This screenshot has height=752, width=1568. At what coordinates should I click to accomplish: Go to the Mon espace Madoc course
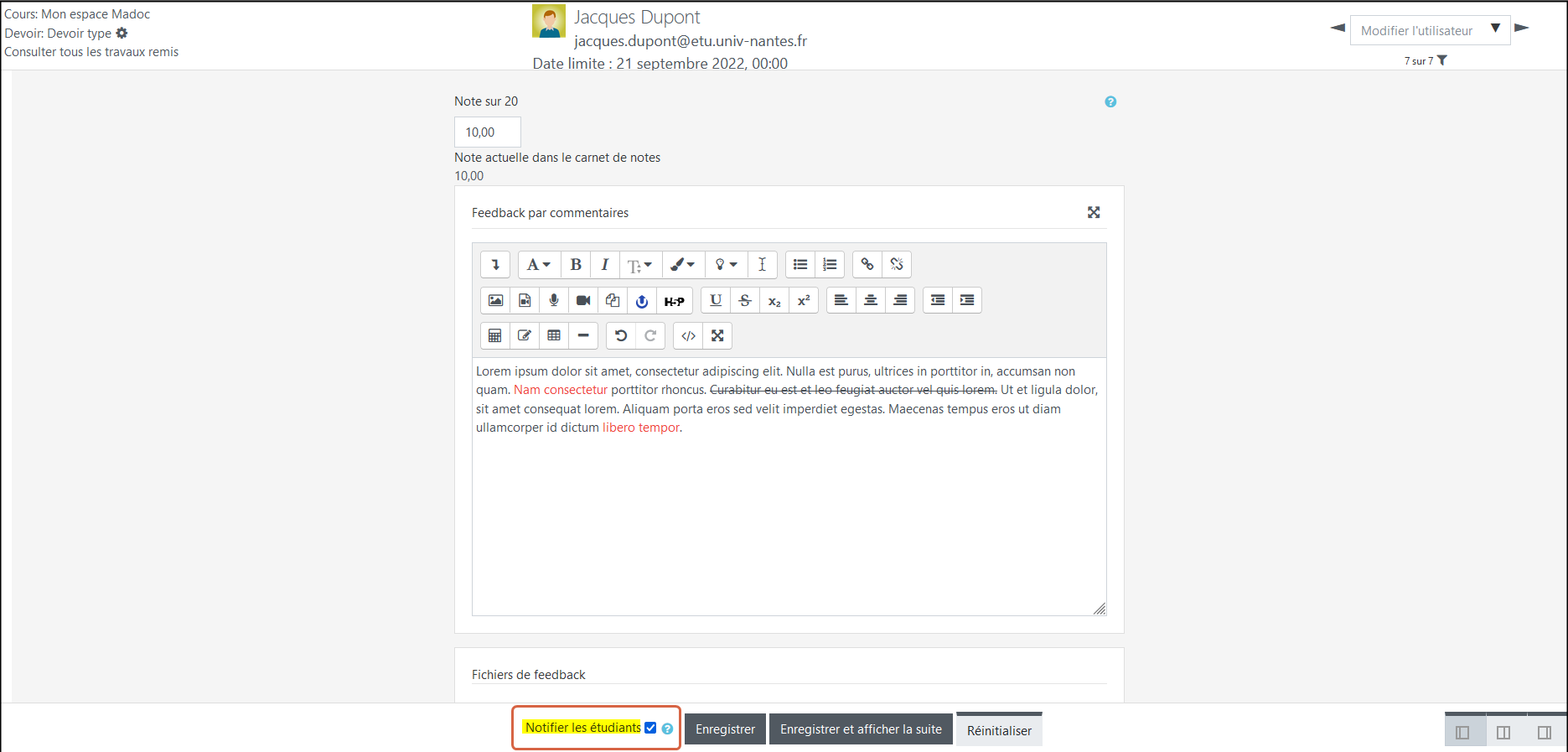coord(96,14)
